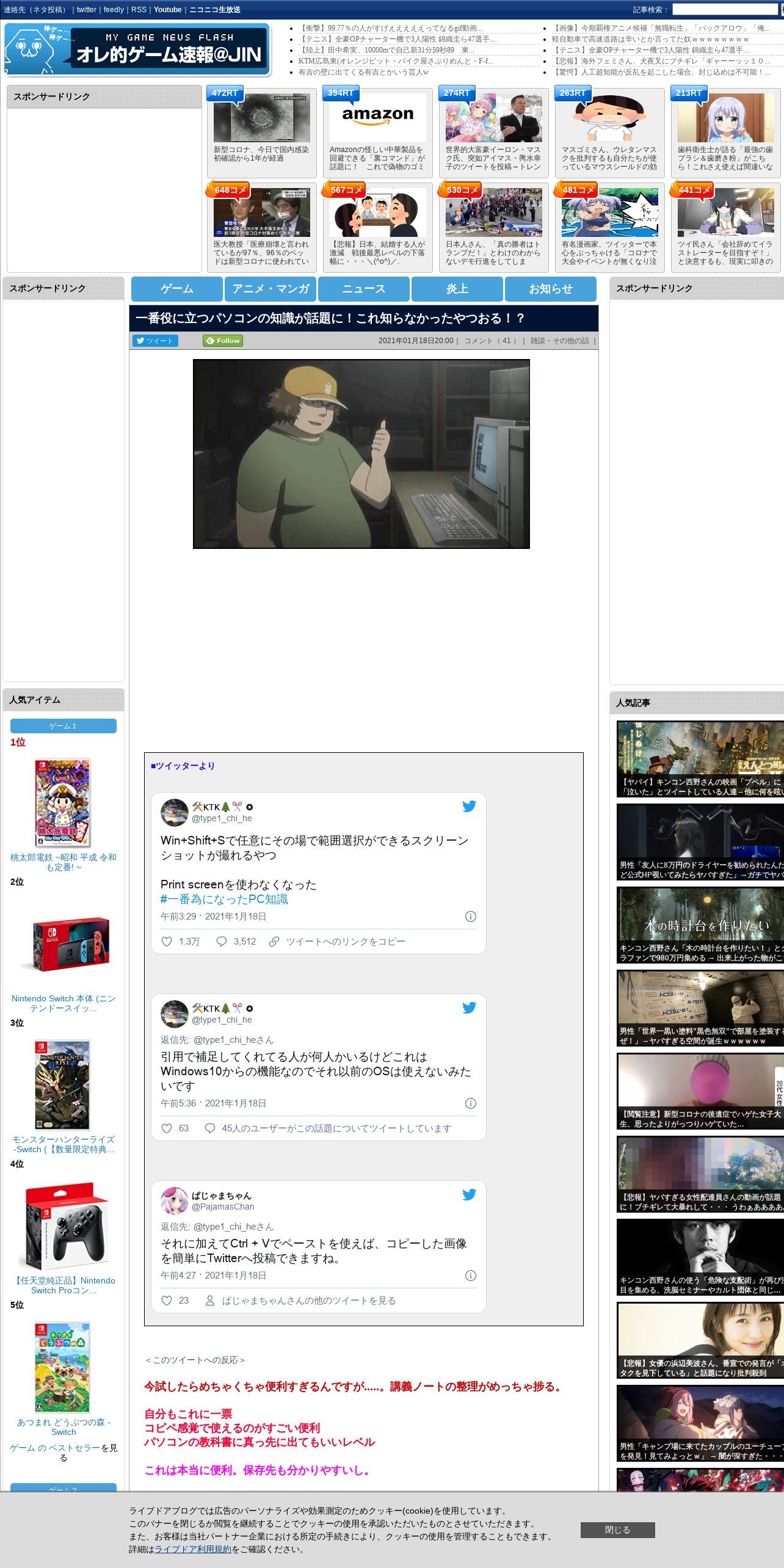This screenshot has width=784, height=1568.
Task: Open Nintendo Switch Proコン product image
Action: tap(64, 1227)
